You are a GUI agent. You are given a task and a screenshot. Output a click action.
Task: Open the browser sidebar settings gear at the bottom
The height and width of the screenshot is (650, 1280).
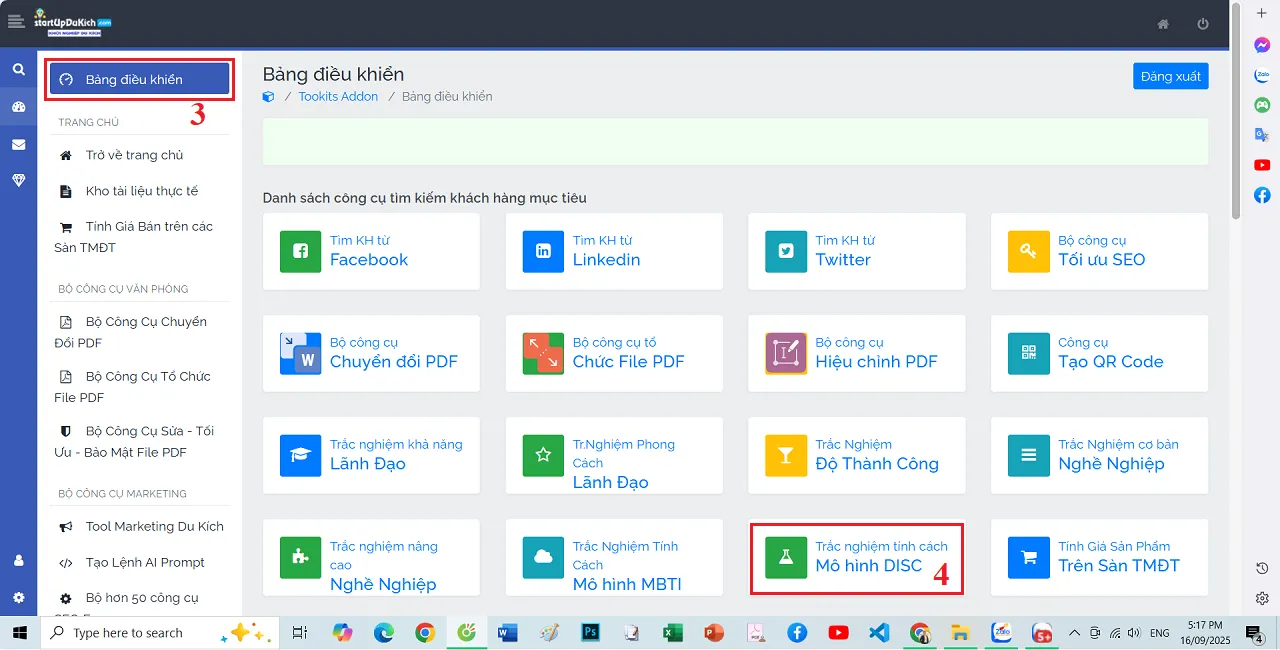pos(1262,598)
